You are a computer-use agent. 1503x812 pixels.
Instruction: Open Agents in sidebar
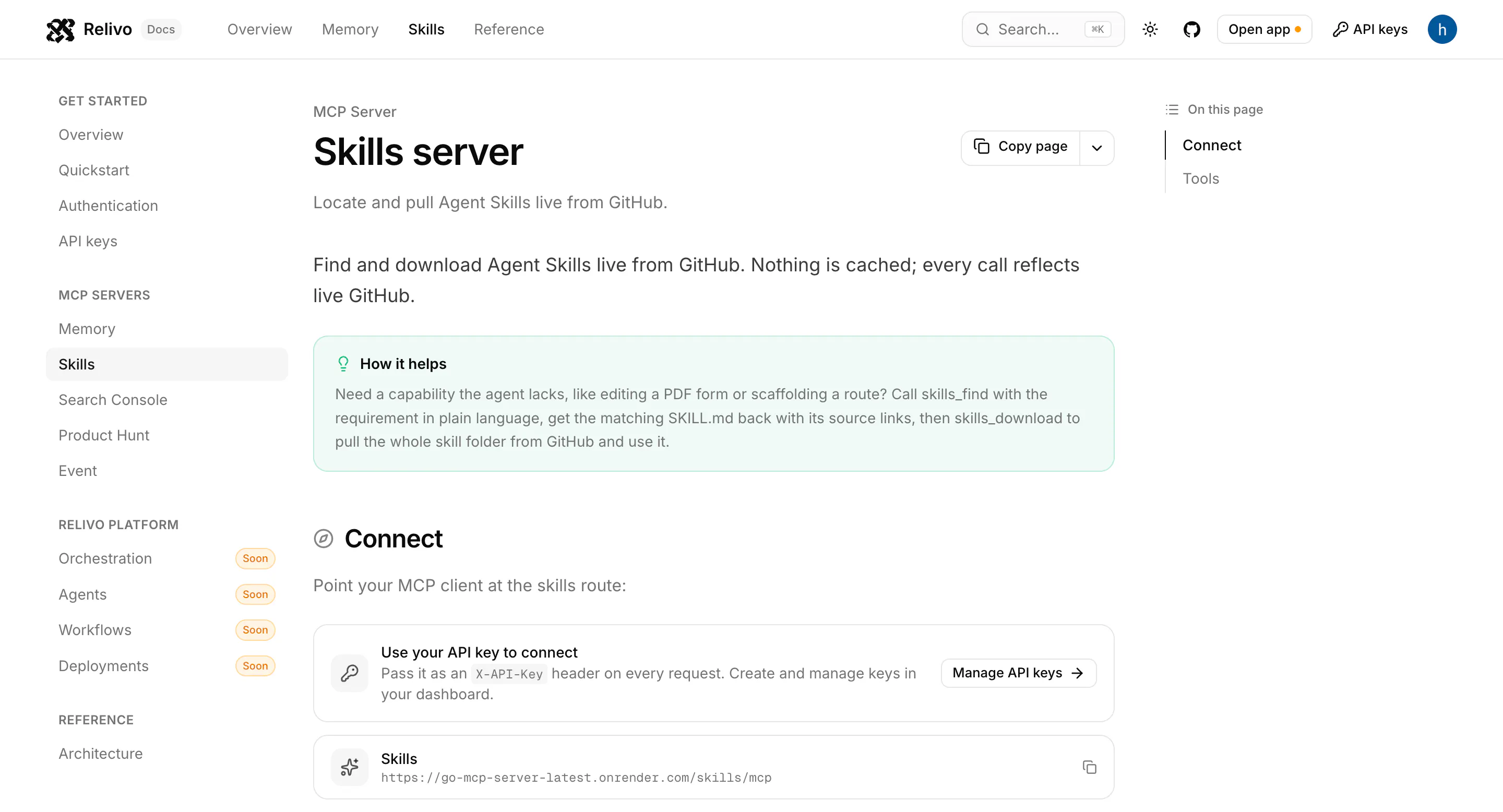(166, 594)
